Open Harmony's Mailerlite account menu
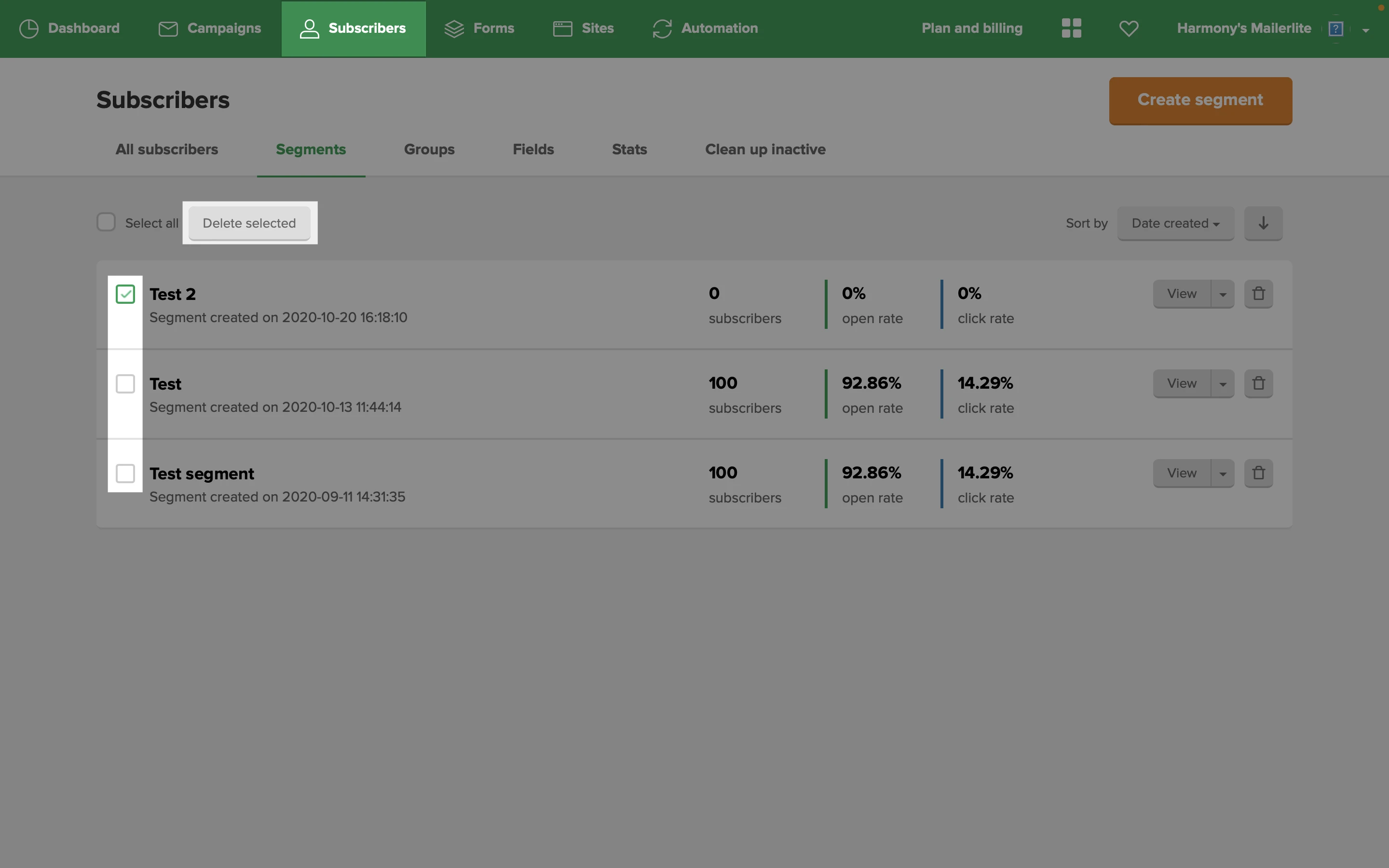This screenshot has width=1389, height=868. 1244,28
